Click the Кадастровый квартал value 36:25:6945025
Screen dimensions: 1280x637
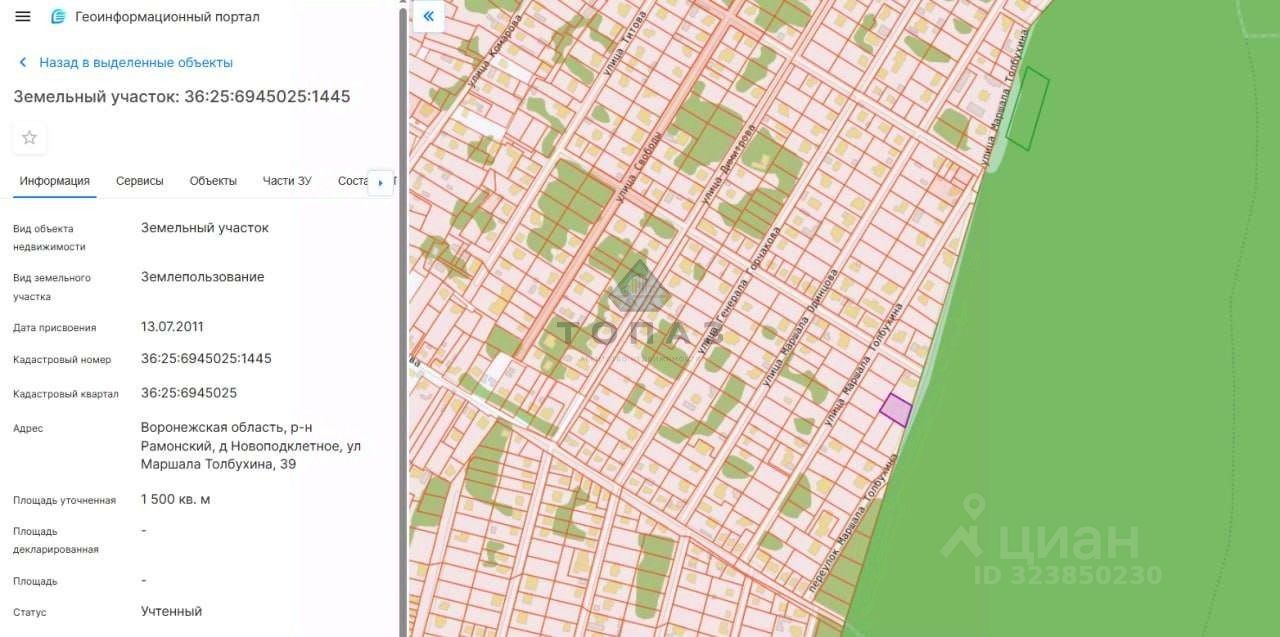pos(189,393)
